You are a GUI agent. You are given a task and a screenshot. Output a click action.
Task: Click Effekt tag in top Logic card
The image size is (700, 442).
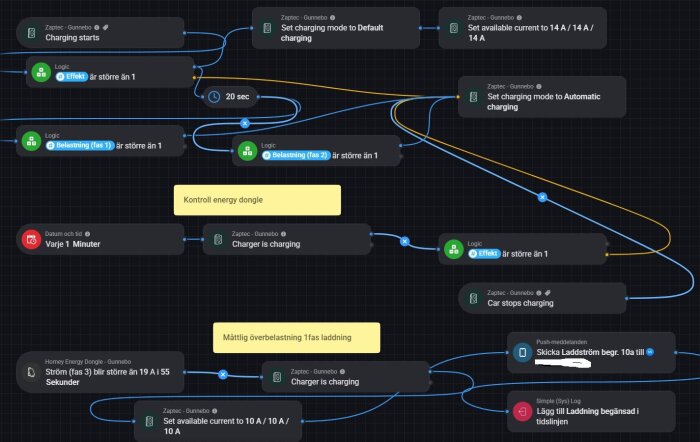pyautogui.click(x=71, y=77)
